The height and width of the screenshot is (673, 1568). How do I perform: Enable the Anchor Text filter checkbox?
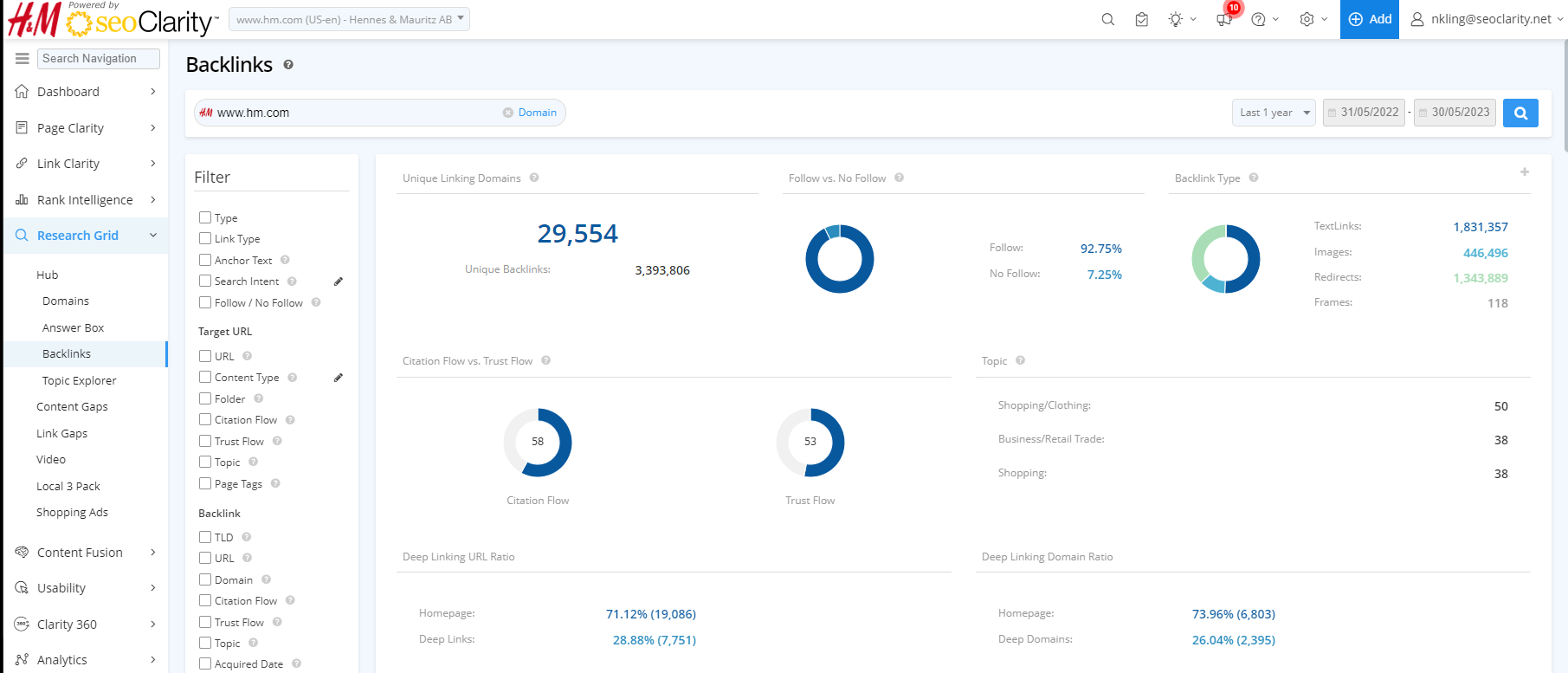click(x=205, y=260)
